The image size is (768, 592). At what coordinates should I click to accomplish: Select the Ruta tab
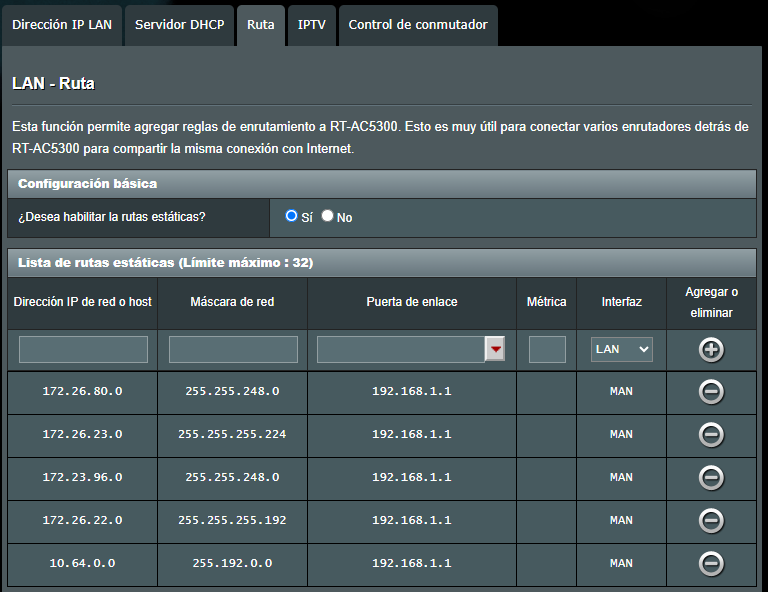coord(260,24)
